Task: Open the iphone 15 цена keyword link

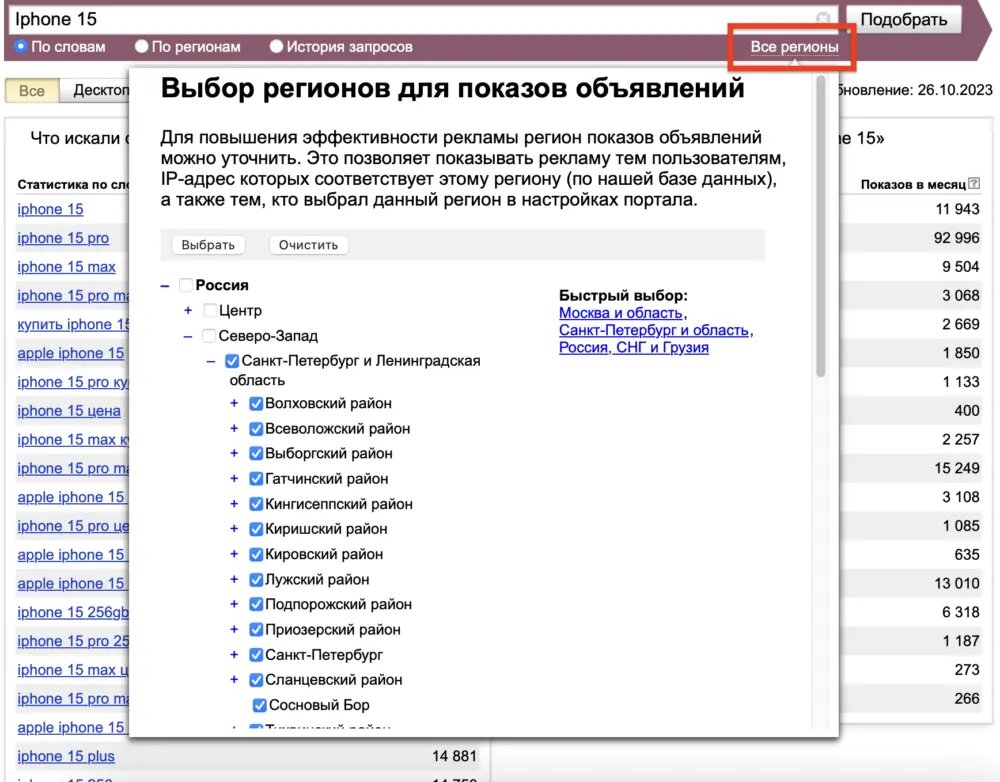Action: click(69, 411)
